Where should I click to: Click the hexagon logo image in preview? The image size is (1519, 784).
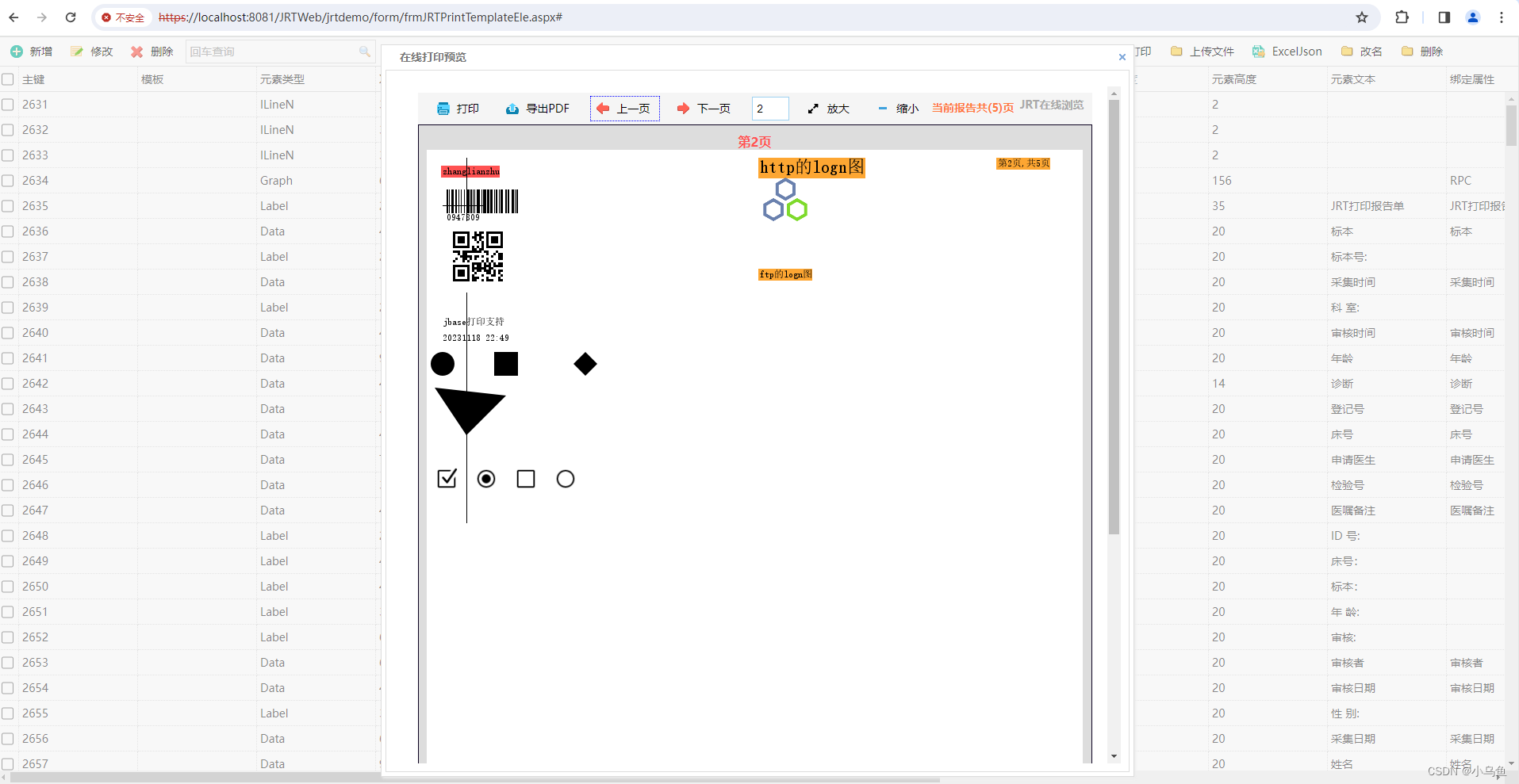point(785,200)
